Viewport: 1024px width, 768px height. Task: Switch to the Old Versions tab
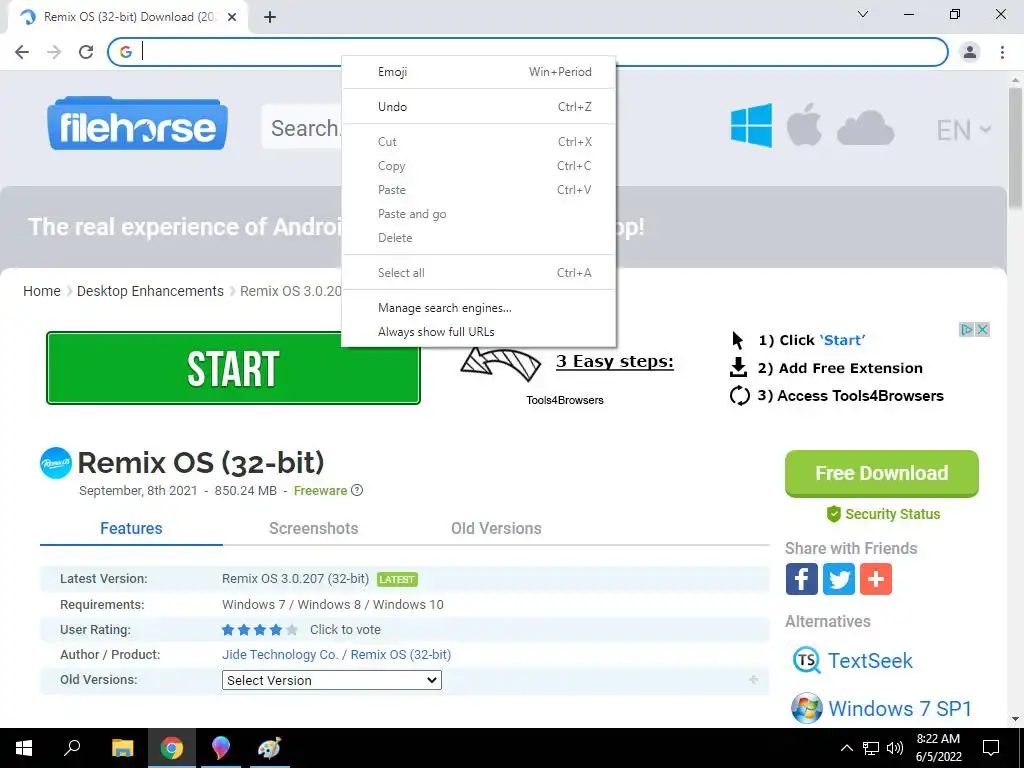point(496,528)
